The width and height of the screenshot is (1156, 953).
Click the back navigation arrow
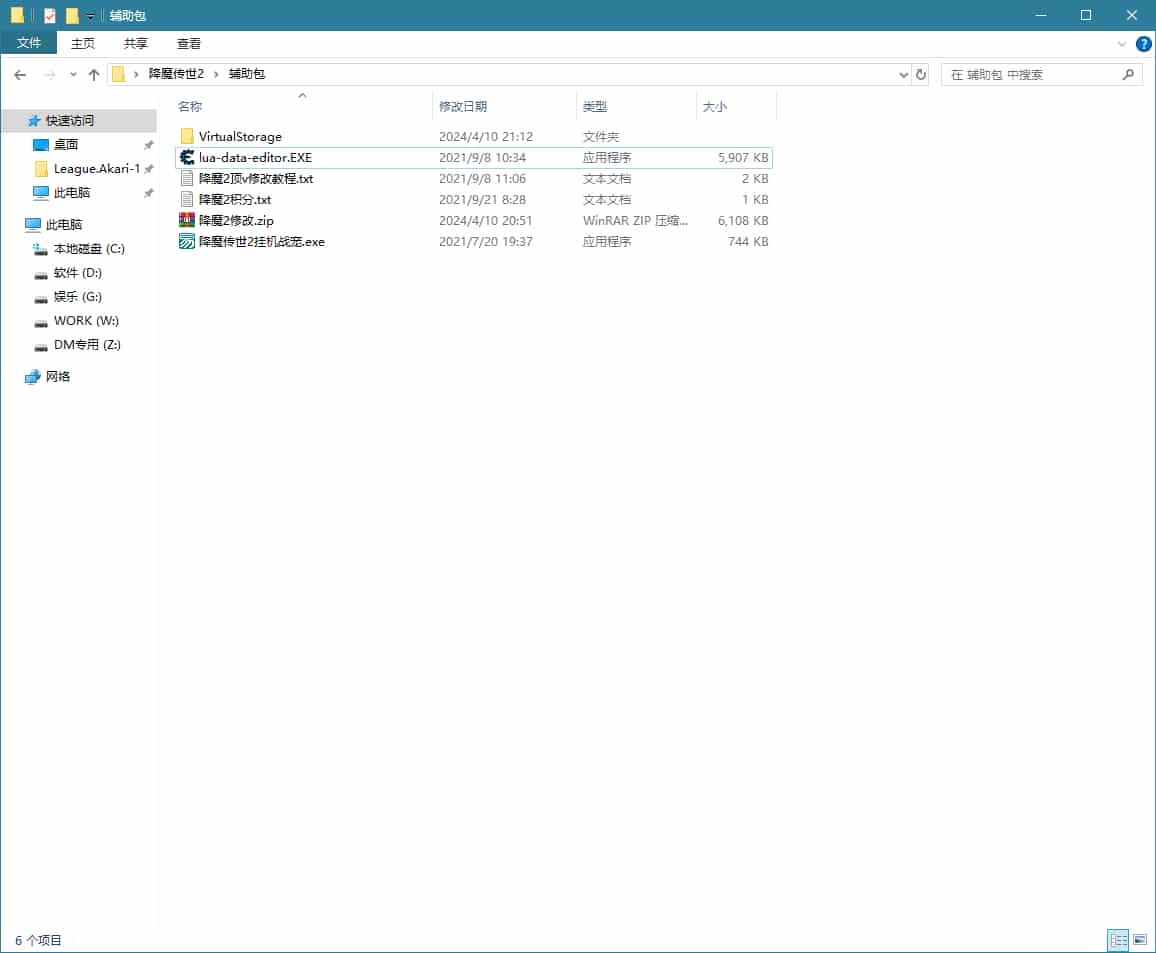click(x=20, y=75)
